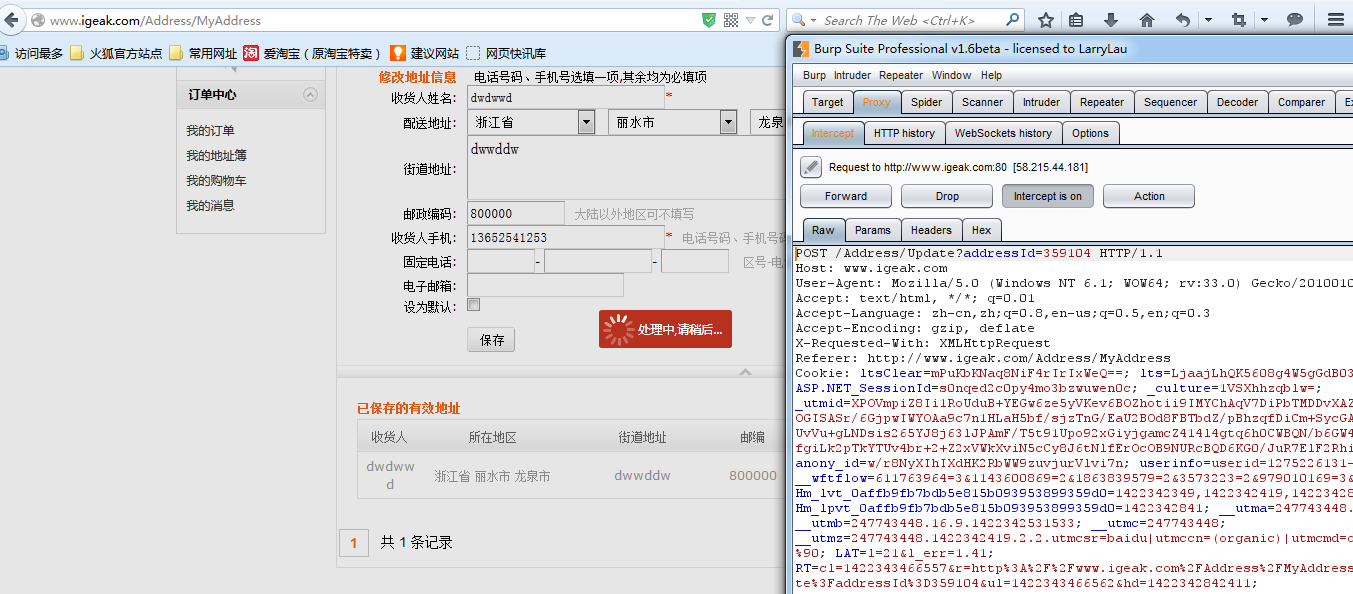Click the 收货人手机 phone number field

coord(565,238)
